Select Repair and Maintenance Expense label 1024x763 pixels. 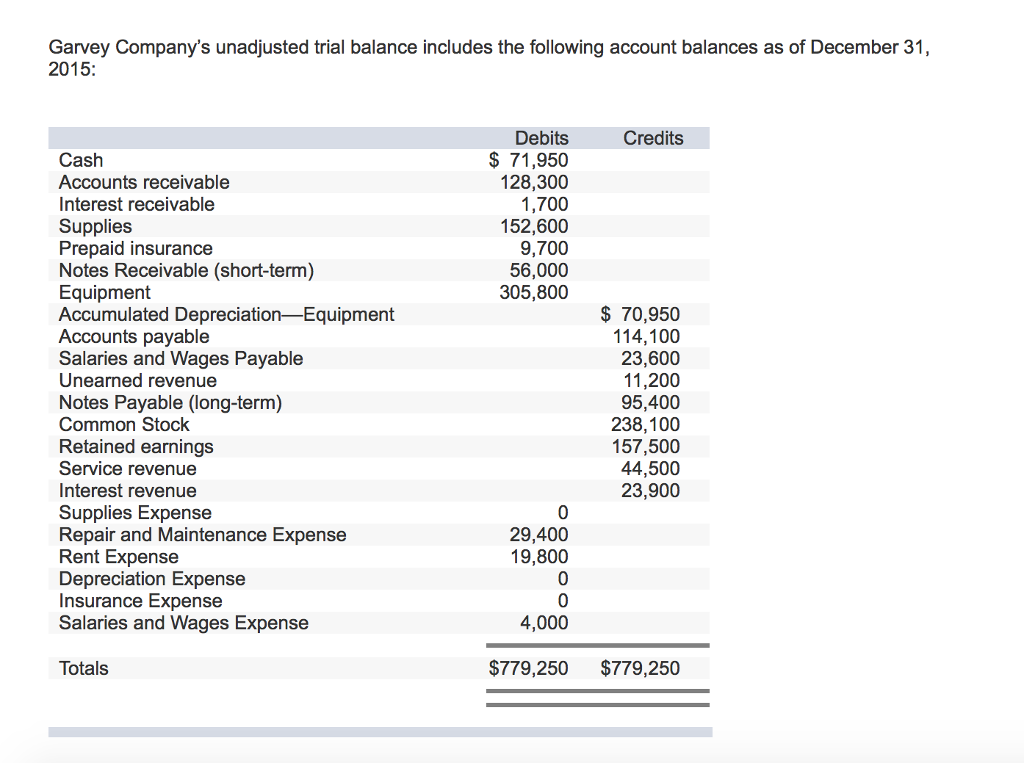pos(202,535)
